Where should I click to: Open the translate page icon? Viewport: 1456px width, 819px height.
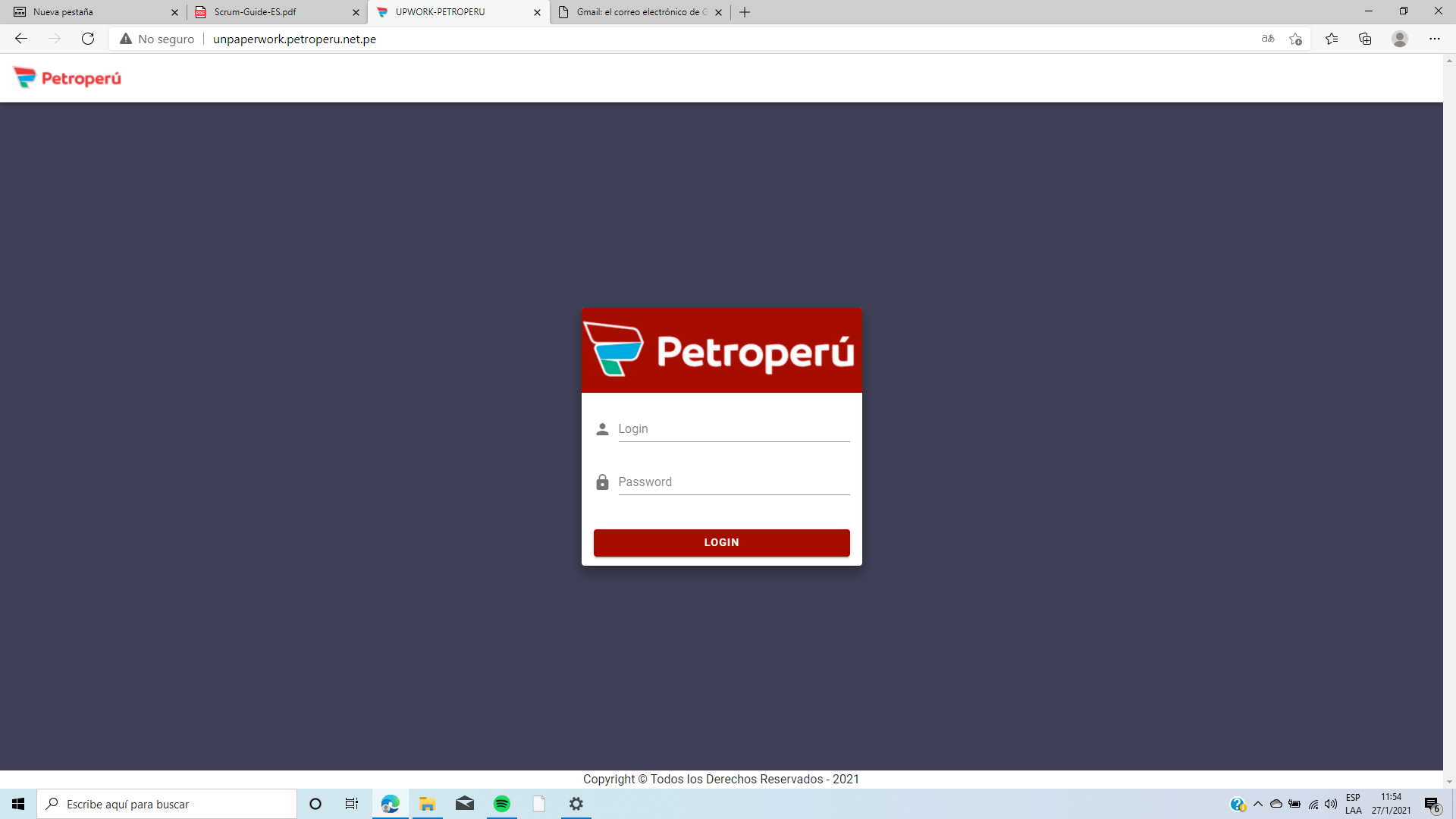1268,39
